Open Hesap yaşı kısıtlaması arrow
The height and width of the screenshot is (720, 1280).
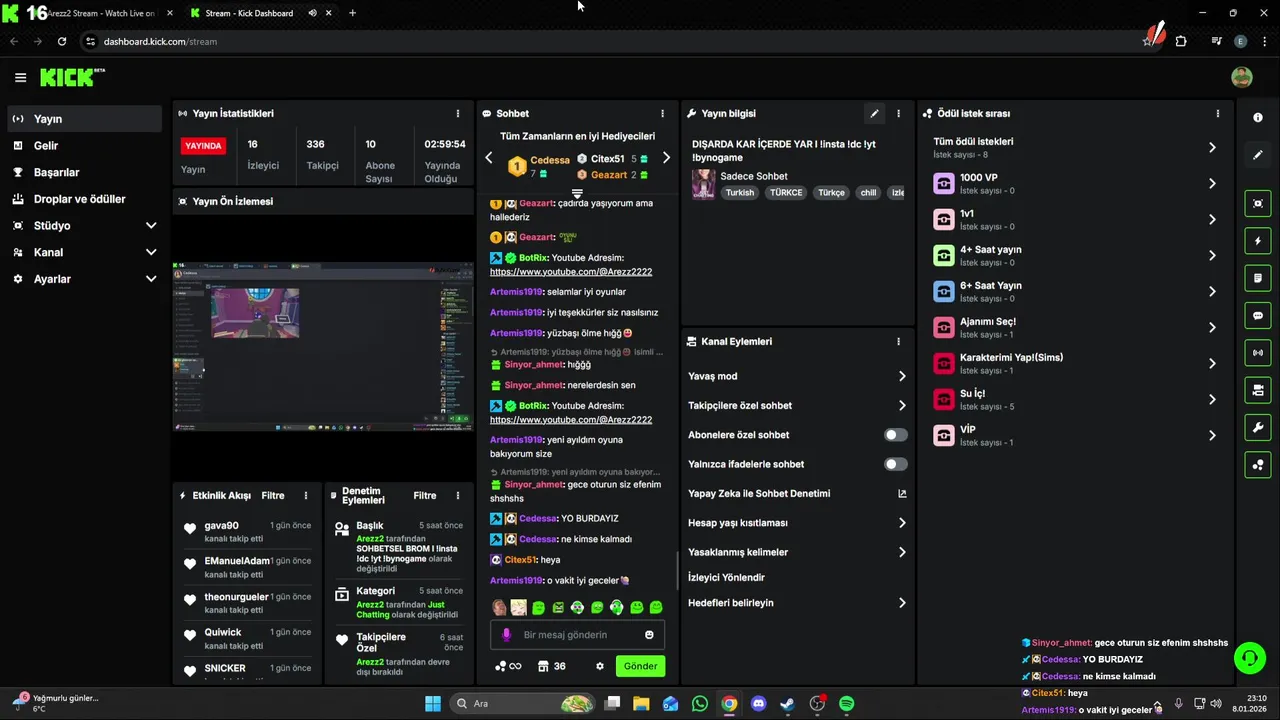pos(902,523)
